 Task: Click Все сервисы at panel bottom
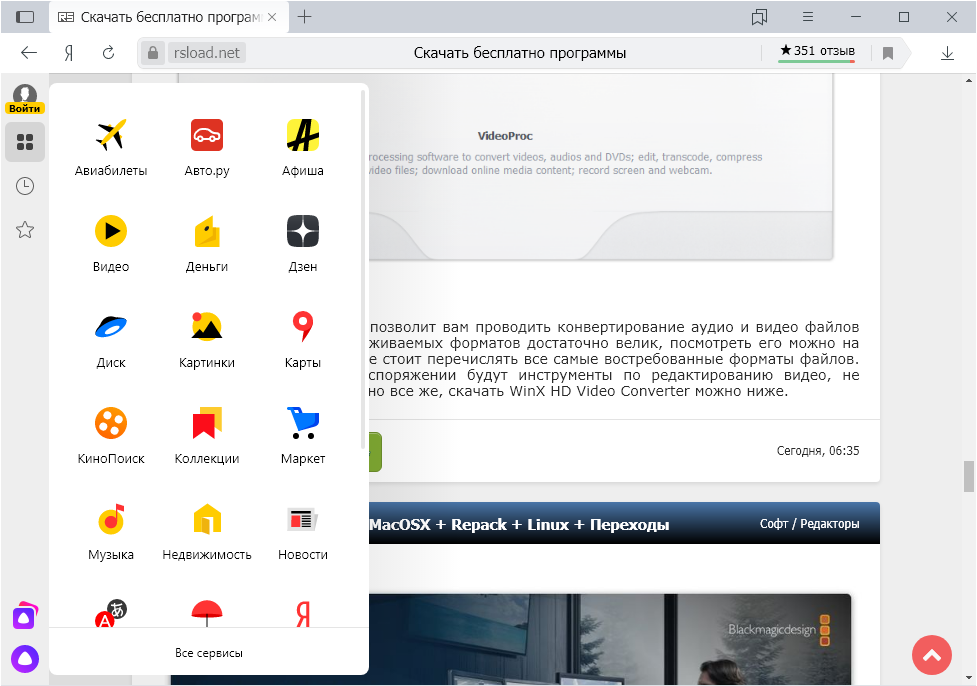click(209, 653)
